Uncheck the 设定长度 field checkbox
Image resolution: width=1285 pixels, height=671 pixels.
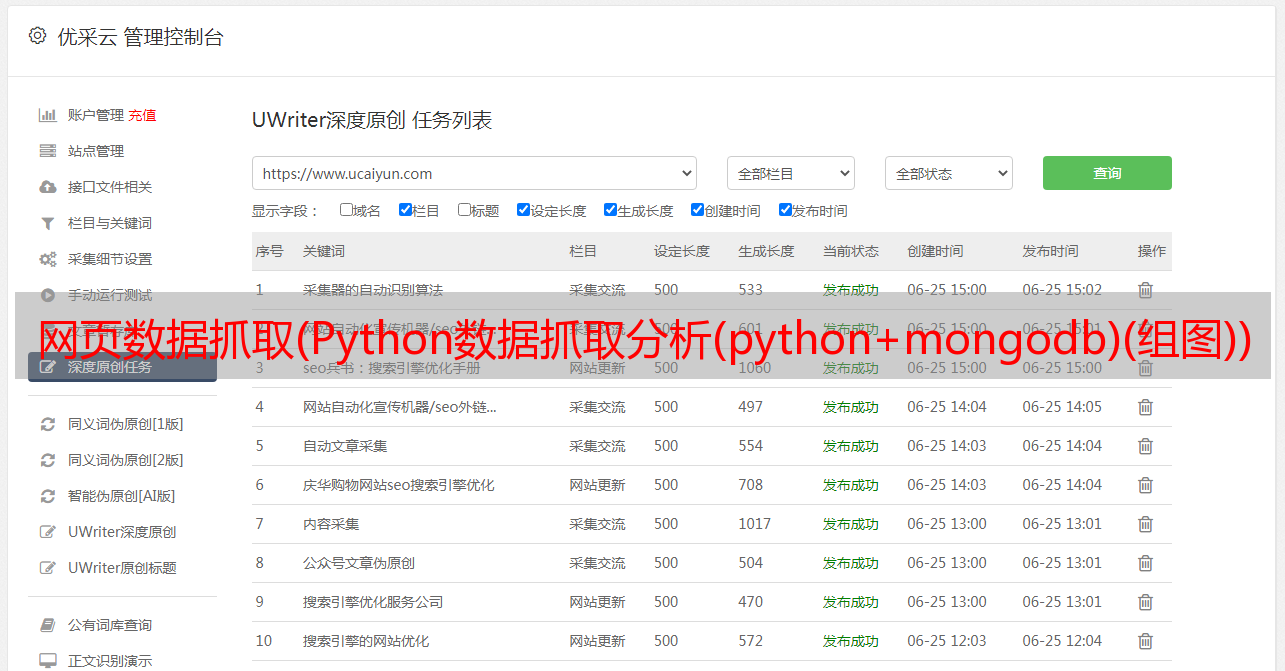pos(523,210)
